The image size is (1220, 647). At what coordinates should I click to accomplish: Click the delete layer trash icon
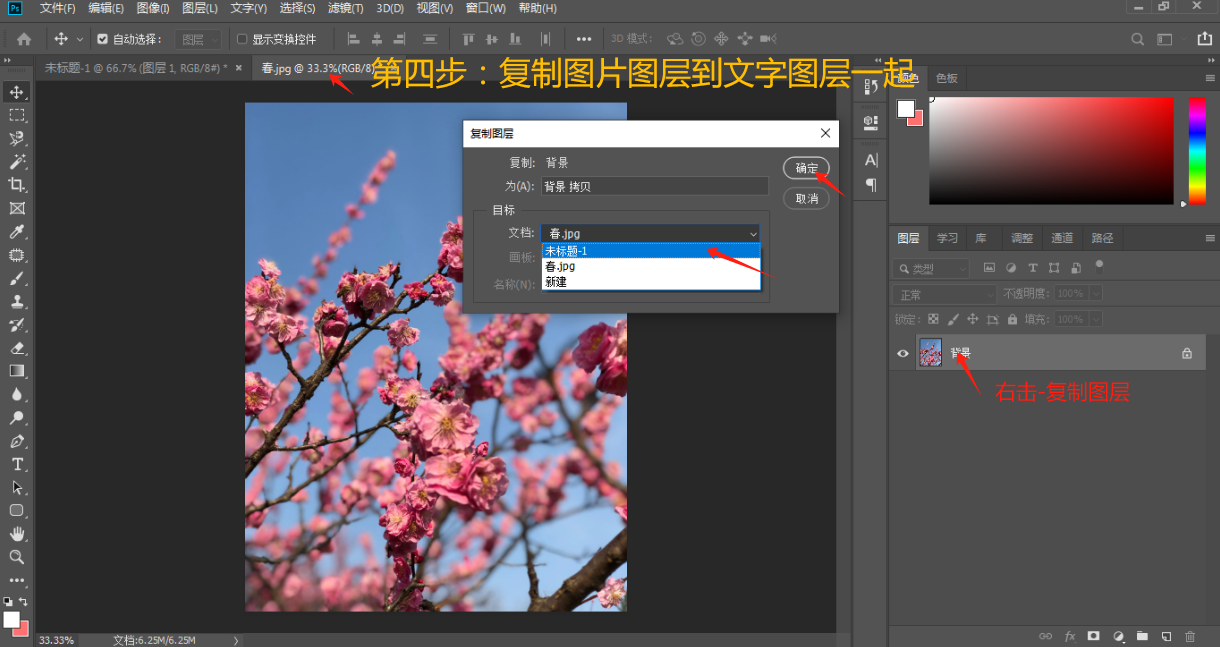[1190, 636]
